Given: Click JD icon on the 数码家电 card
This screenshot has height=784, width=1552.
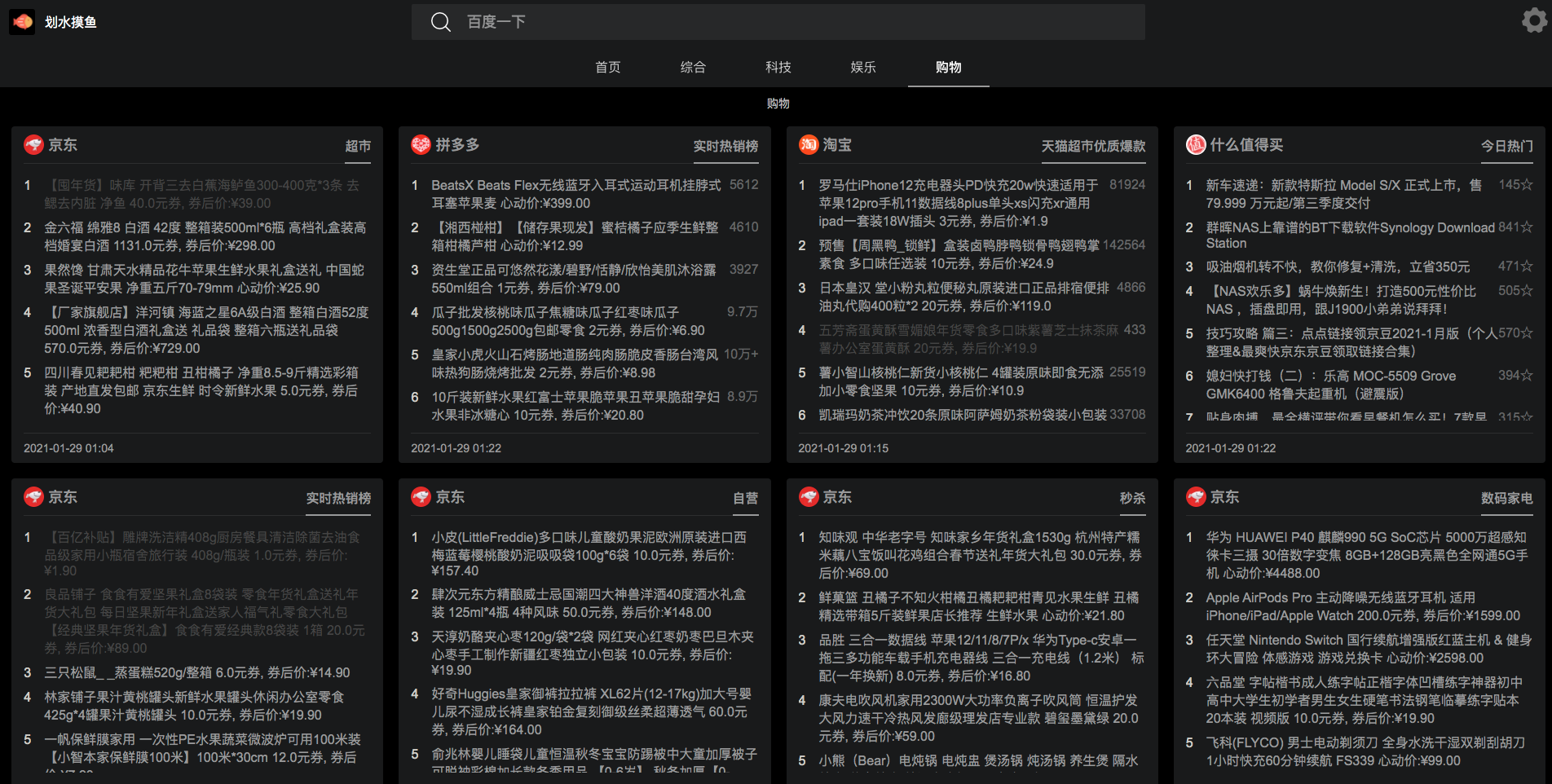Looking at the screenshot, I should click(x=1195, y=497).
